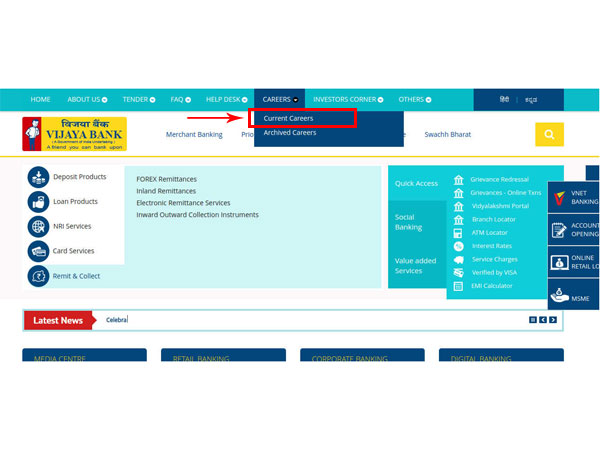Go to the HOME menu item

pyautogui.click(x=40, y=99)
